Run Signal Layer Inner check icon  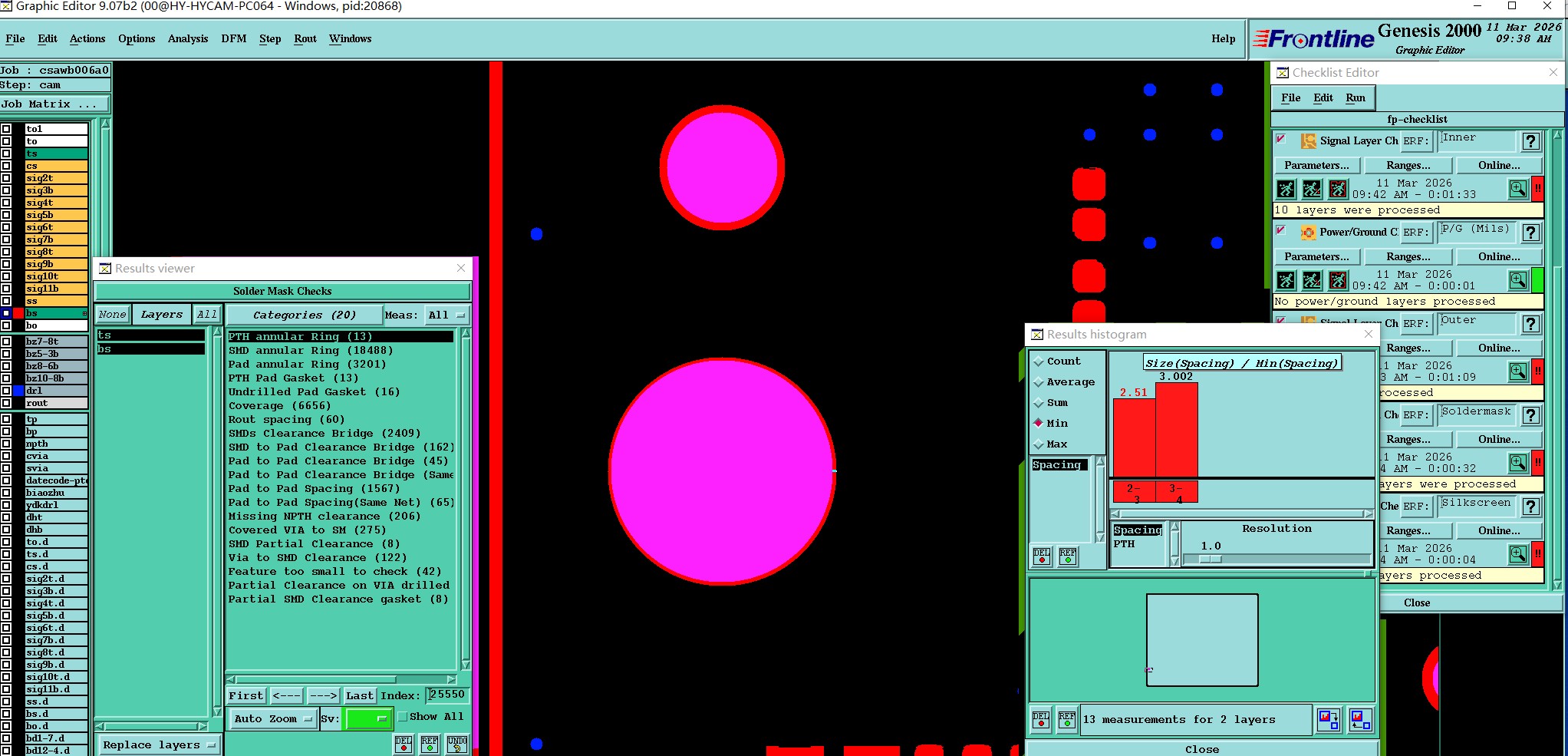[1286, 189]
